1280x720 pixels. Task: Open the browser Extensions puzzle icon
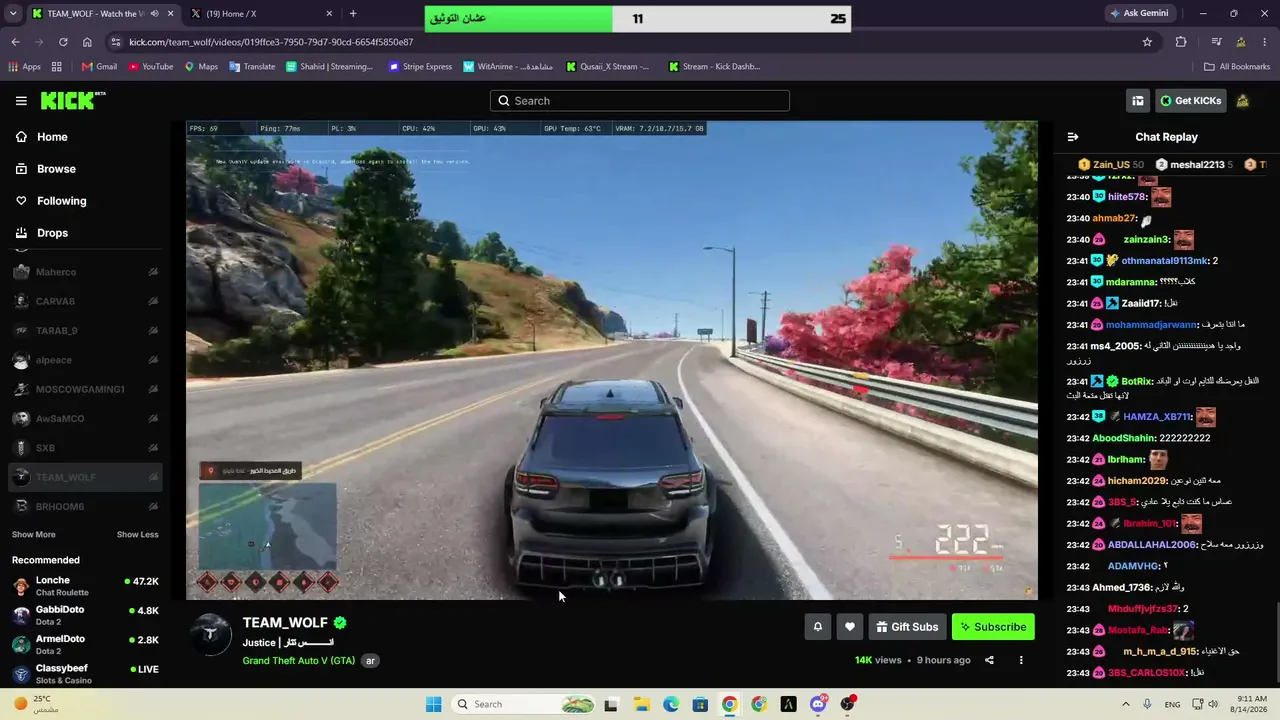(x=1181, y=42)
